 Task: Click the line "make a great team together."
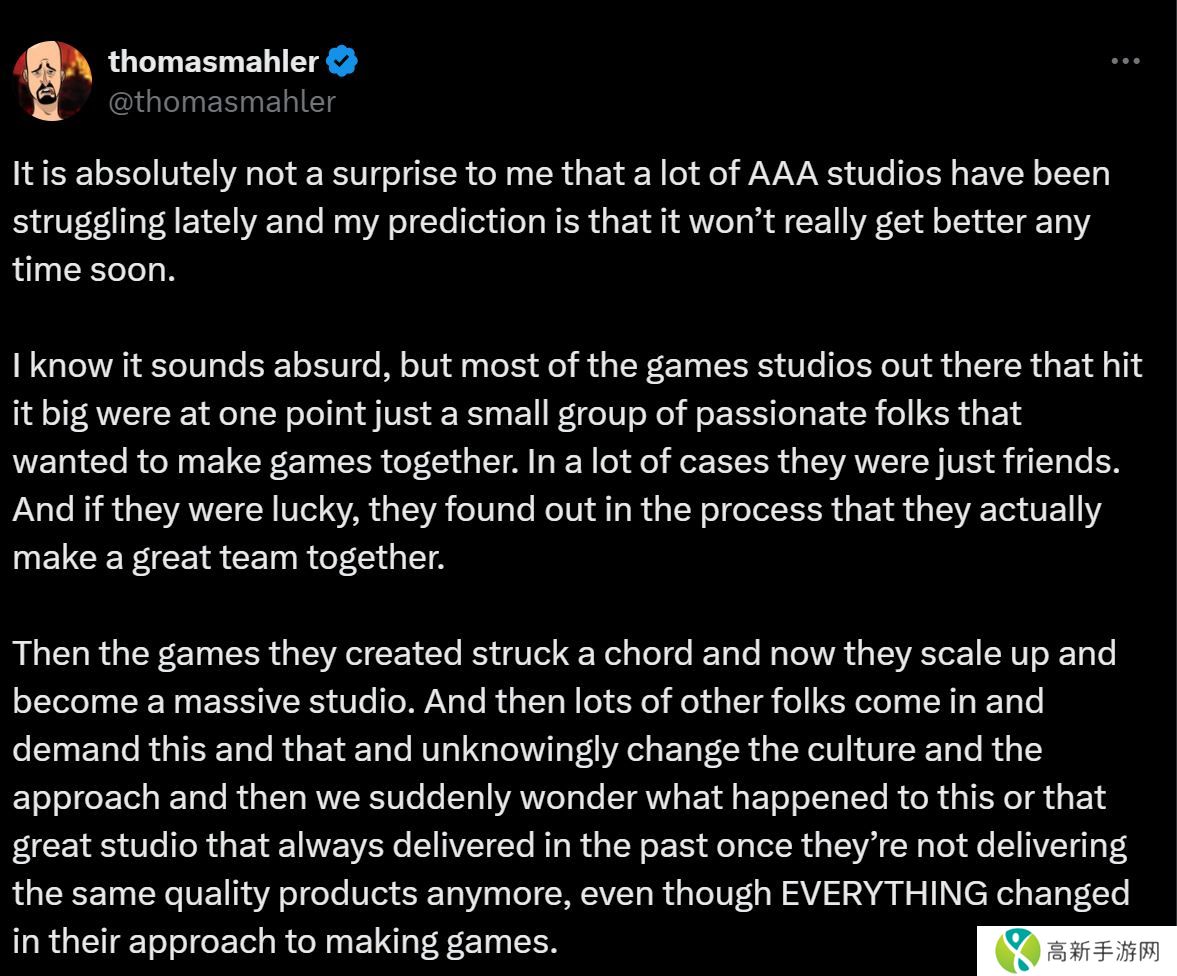[x=228, y=558]
